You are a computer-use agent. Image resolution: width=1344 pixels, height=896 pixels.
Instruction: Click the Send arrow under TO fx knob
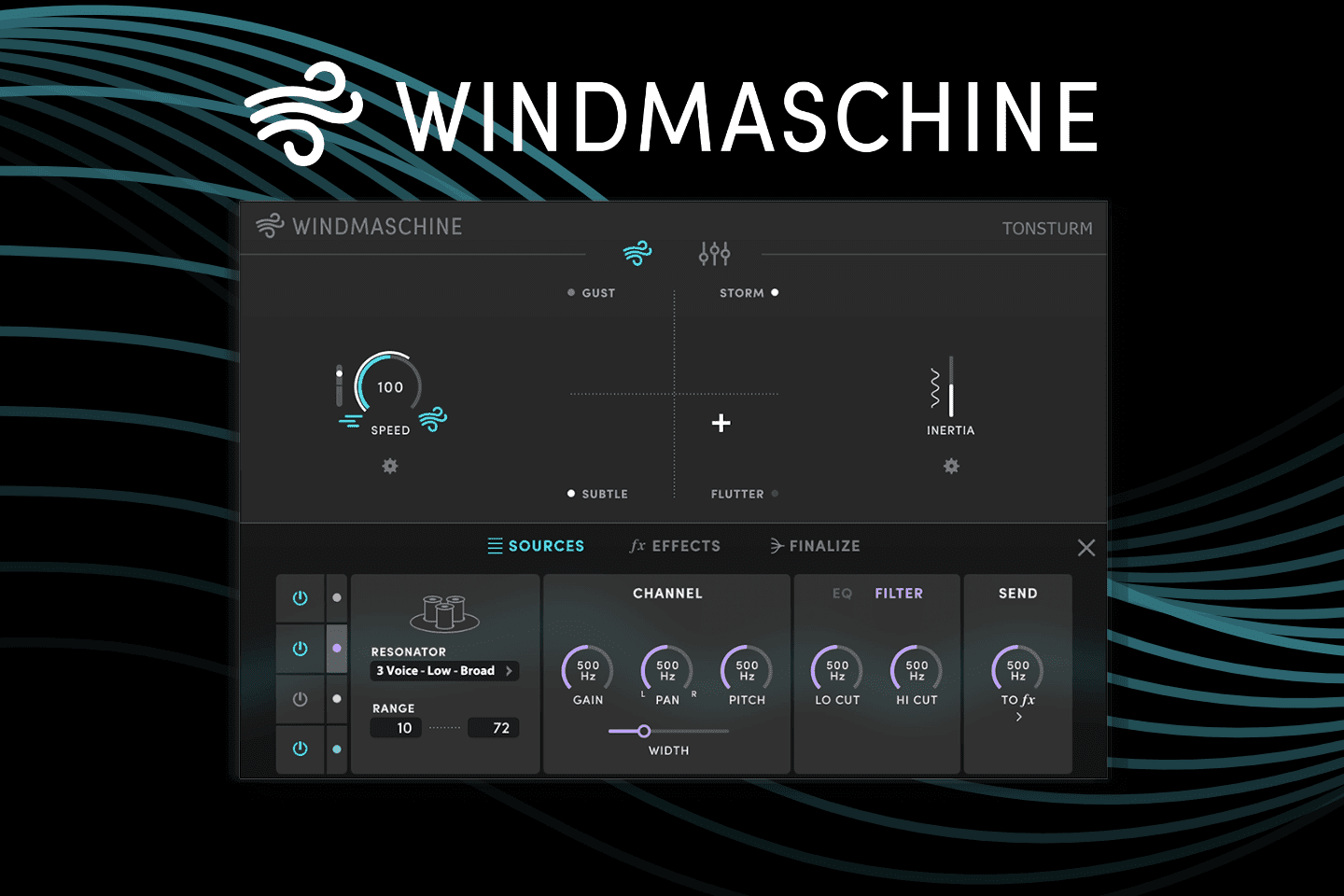pyautogui.click(x=1018, y=716)
